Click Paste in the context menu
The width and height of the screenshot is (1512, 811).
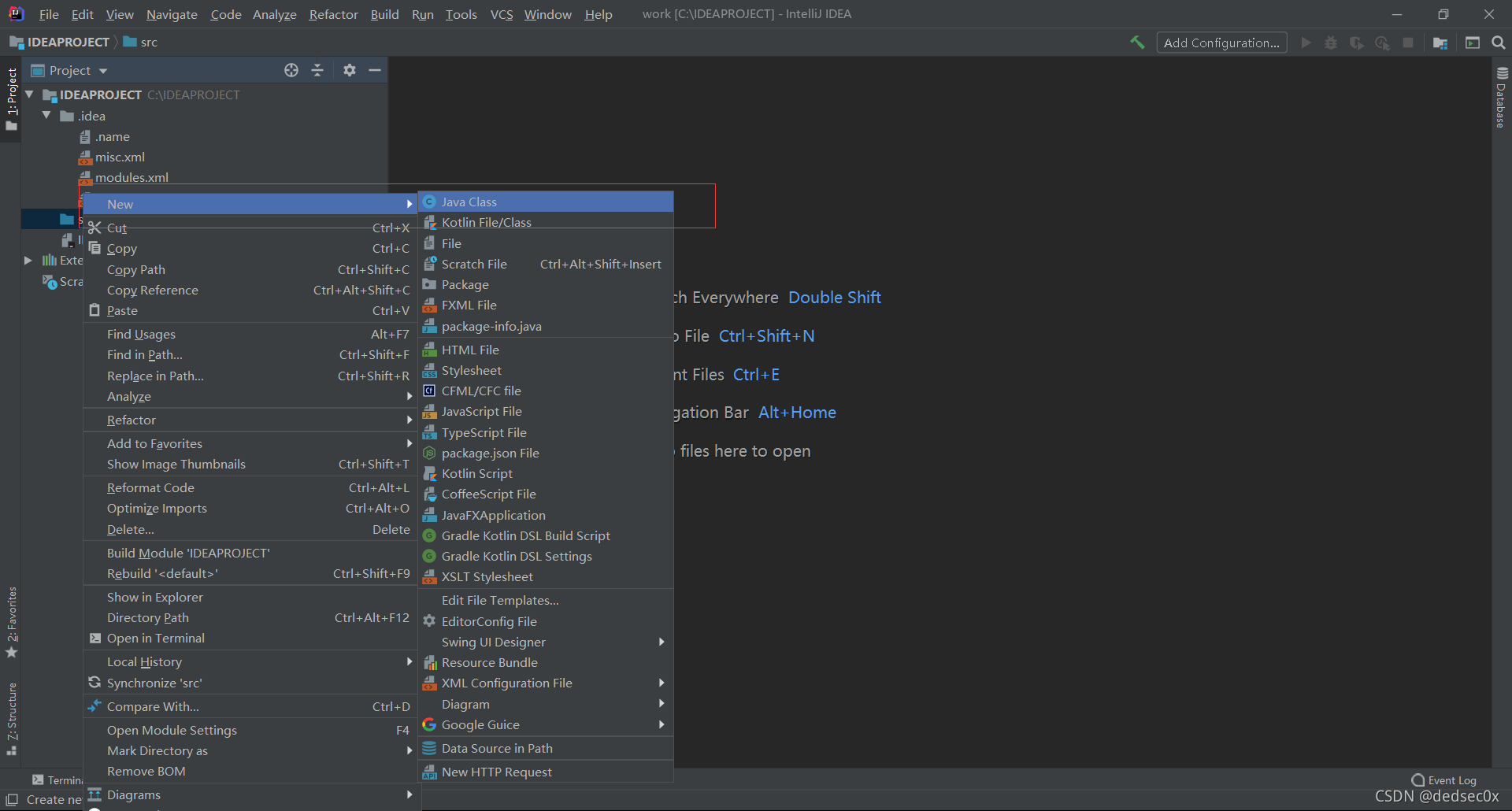pyautogui.click(x=250, y=310)
